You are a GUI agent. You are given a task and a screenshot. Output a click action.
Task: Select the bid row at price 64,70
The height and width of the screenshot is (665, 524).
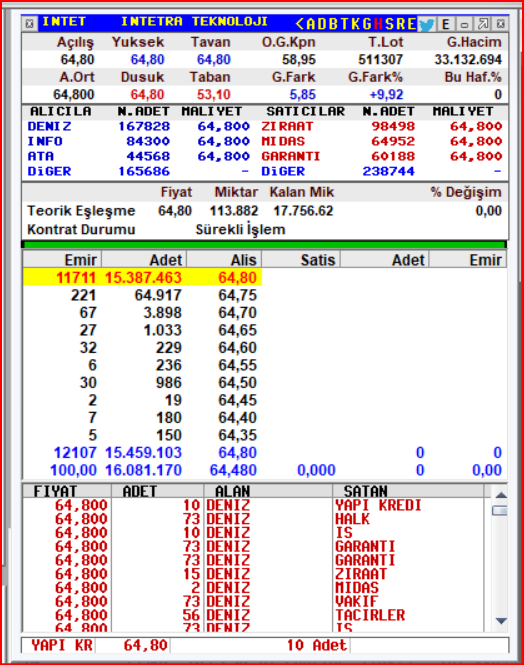[x=142, y=313]
